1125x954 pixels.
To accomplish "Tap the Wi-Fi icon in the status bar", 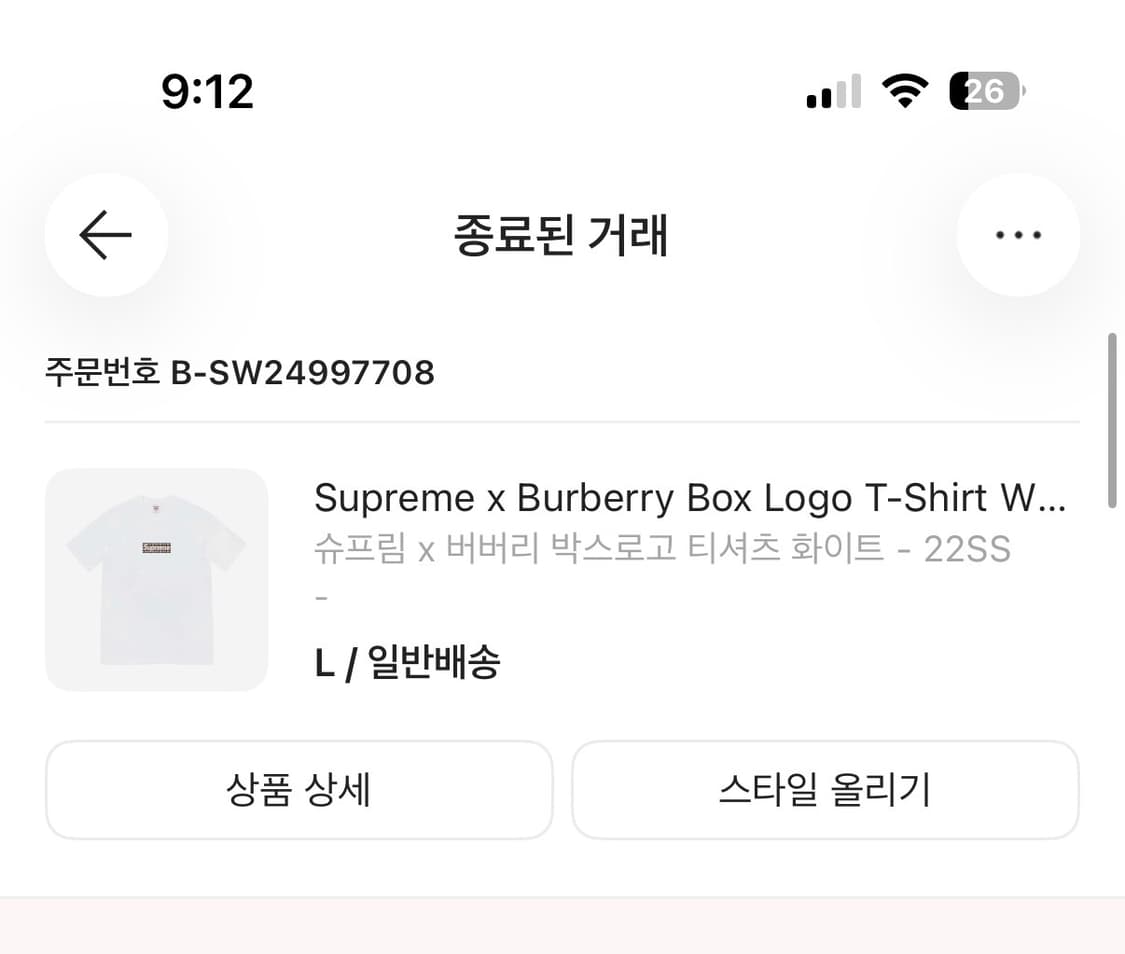I will tap(903, 91).
